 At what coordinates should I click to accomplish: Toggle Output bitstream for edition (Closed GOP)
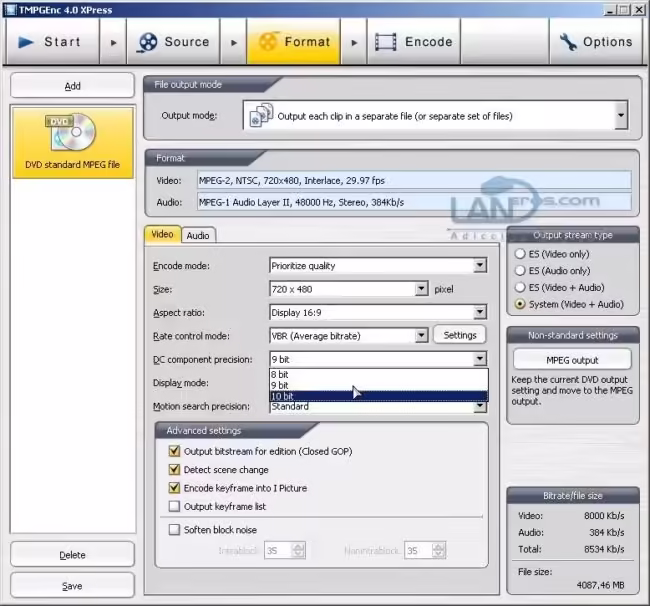click(x=175, y=451)
